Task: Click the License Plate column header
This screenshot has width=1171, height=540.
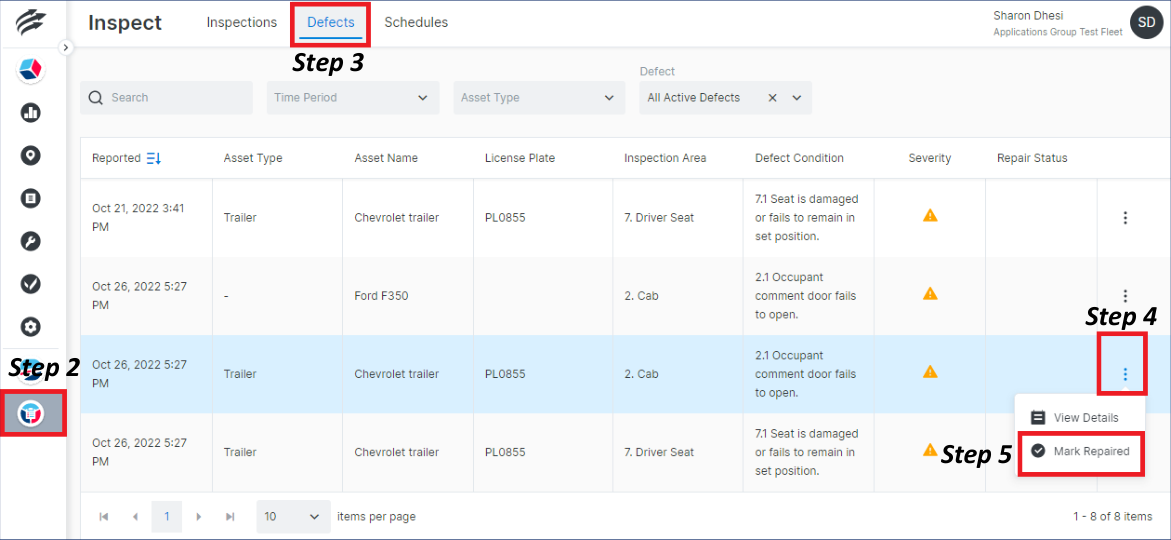Action: tap(520, 158)
